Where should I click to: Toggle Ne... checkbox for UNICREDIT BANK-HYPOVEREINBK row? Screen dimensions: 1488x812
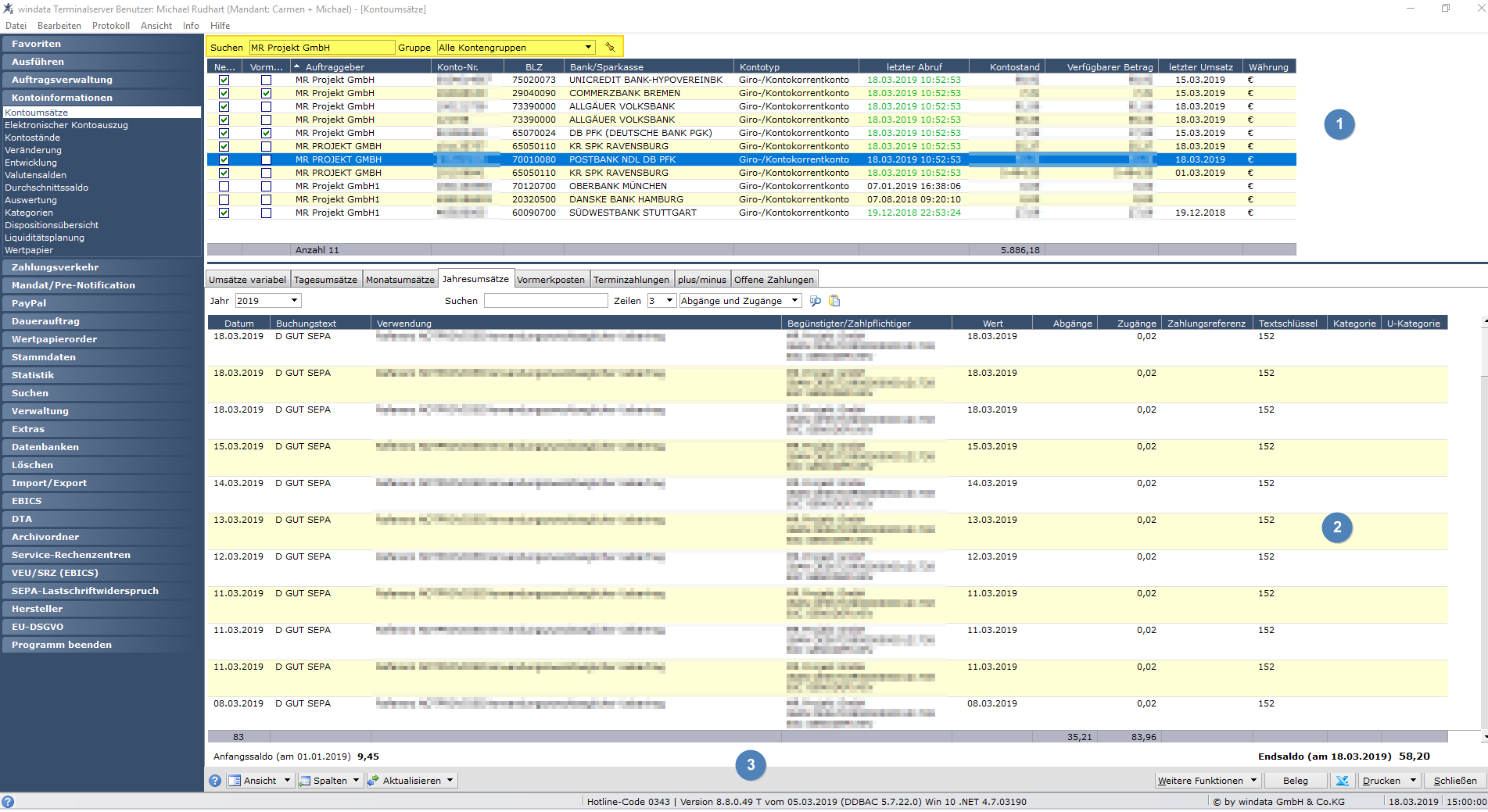pos(224,80)
